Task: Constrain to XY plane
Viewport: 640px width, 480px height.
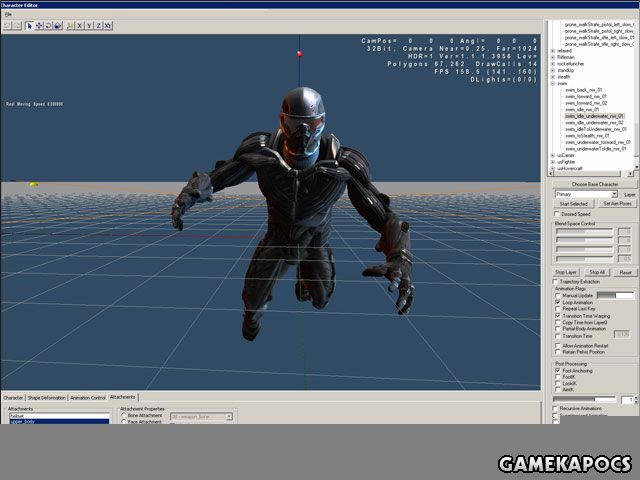Action: pos(108,26)
